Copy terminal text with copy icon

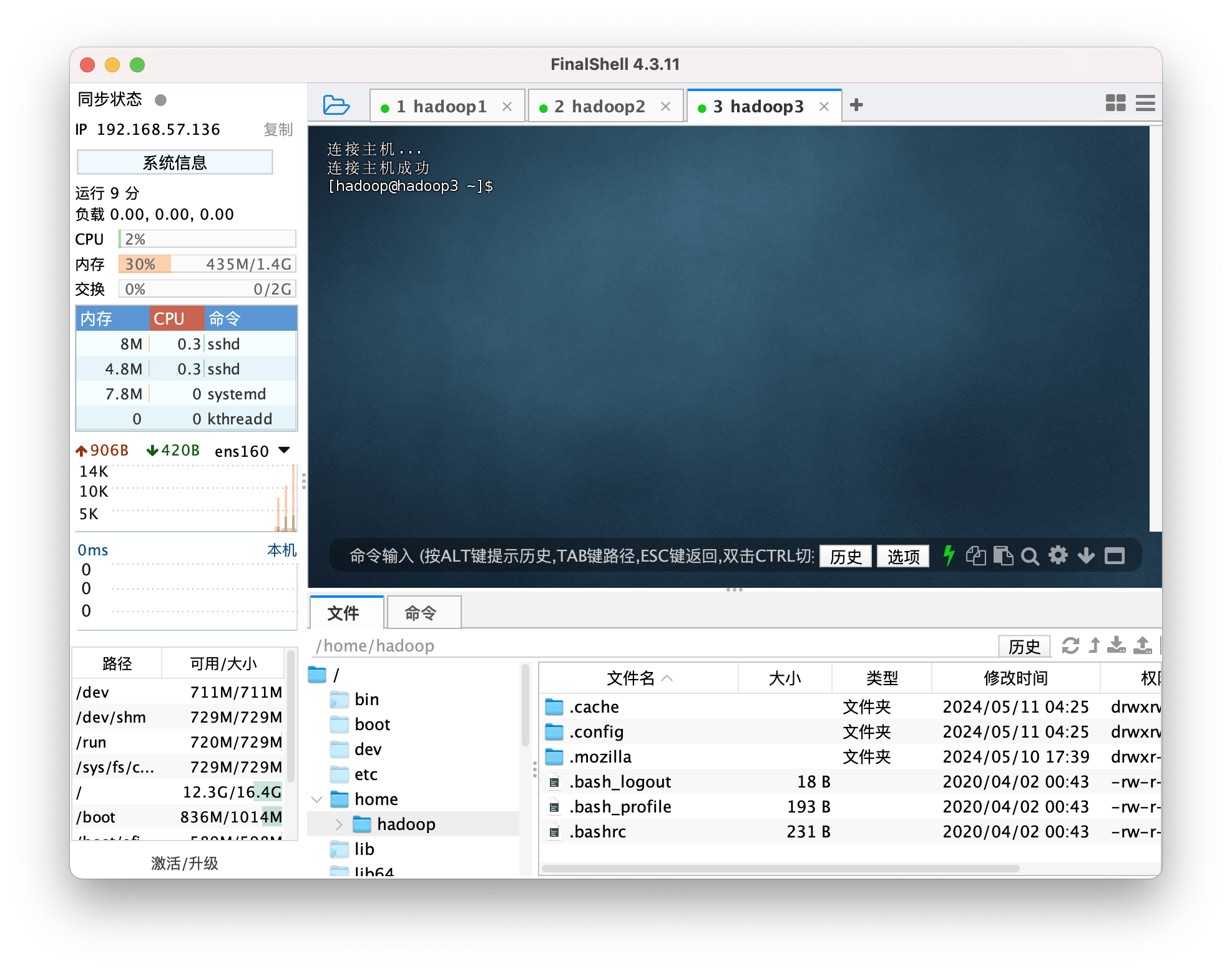point(975,555)
